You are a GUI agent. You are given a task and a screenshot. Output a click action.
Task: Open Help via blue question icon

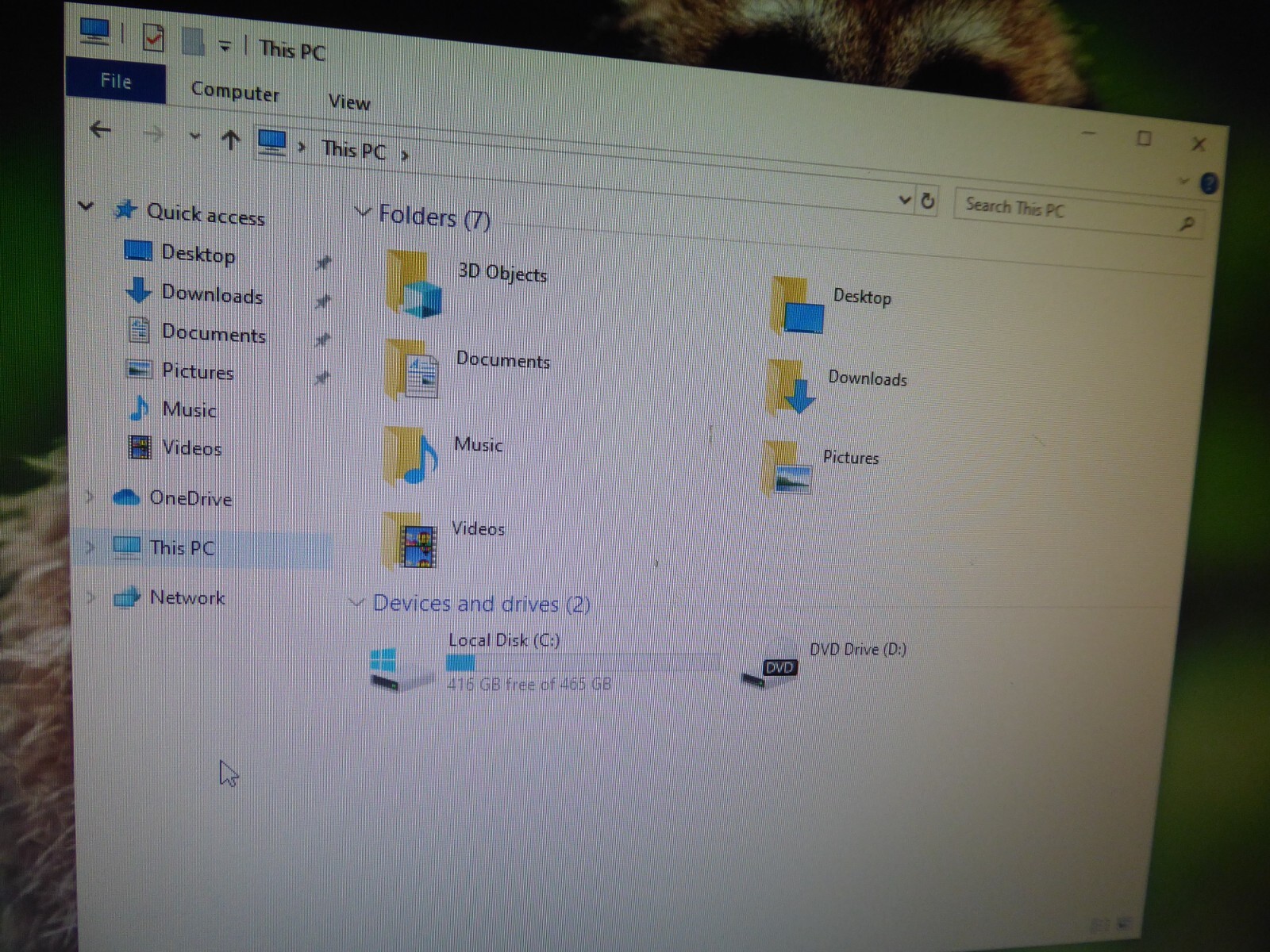1209,184
